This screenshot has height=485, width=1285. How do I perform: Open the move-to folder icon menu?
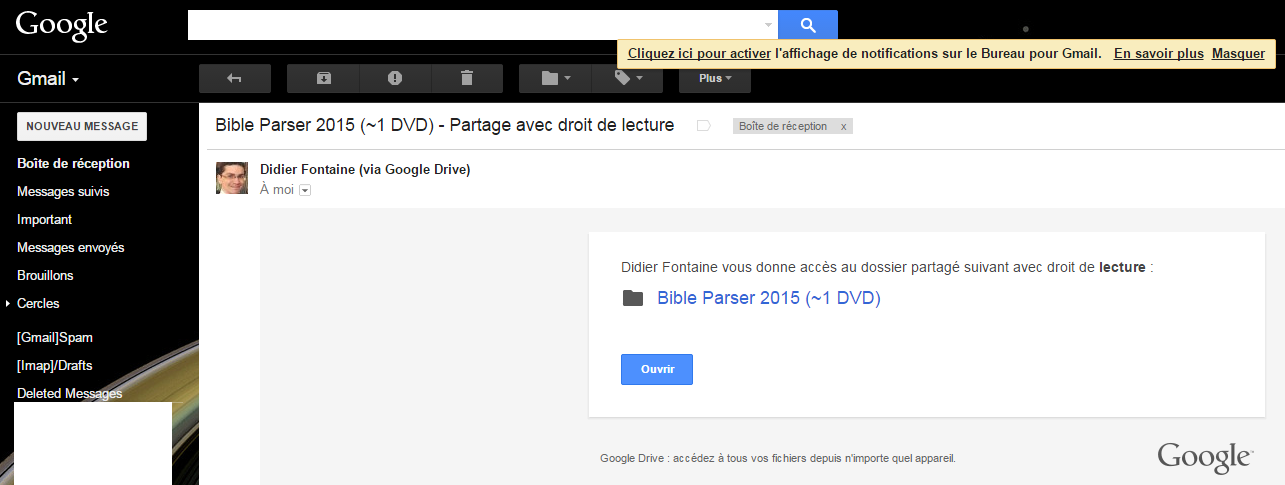pyautogui.click(x=555, y=78)
